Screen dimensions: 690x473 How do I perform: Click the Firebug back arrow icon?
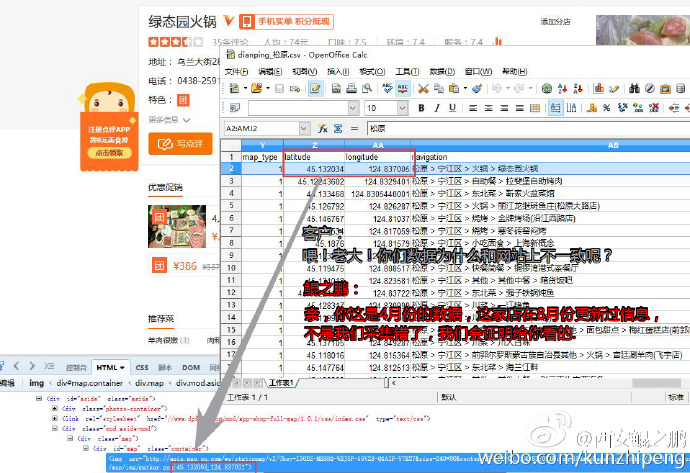tap(16, 366)
